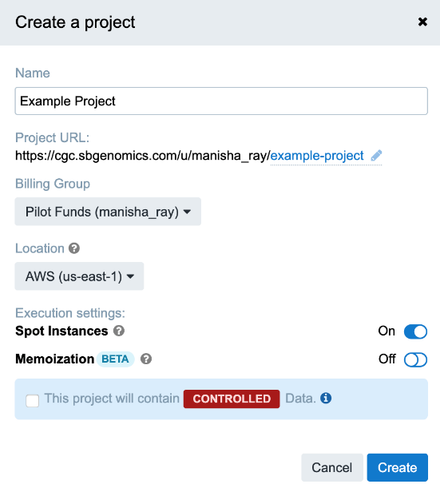The width and height of the screenshot is (440, 500).
Task: Open the Billing Group dropdown
Action: pos(108,212)
